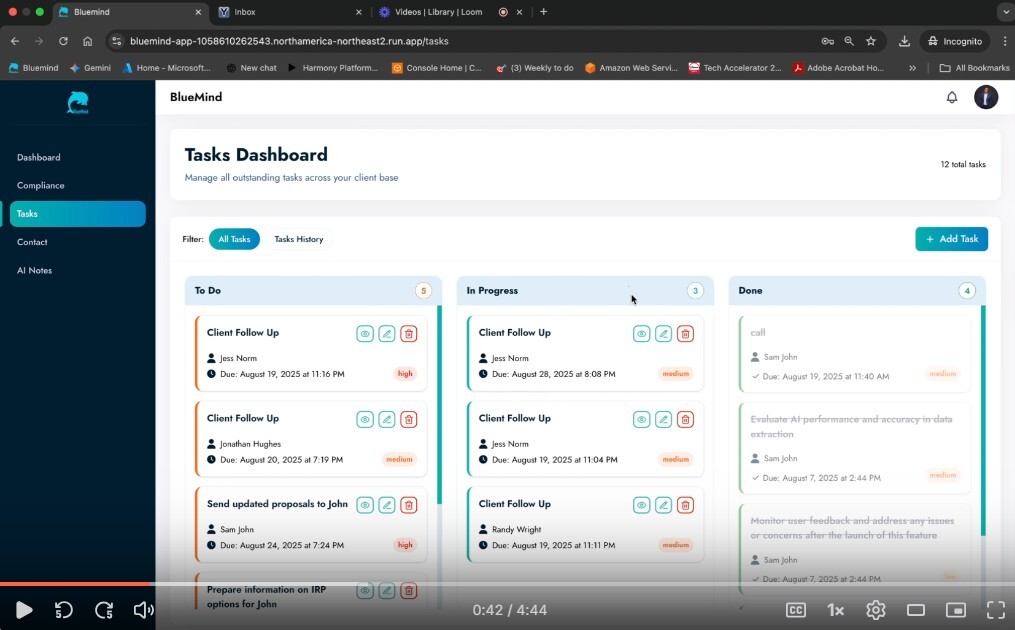This screenshot has height=630, width=1015.
Task: Edit Jonathan Hughes follow up task
Action: click(387, 420)
